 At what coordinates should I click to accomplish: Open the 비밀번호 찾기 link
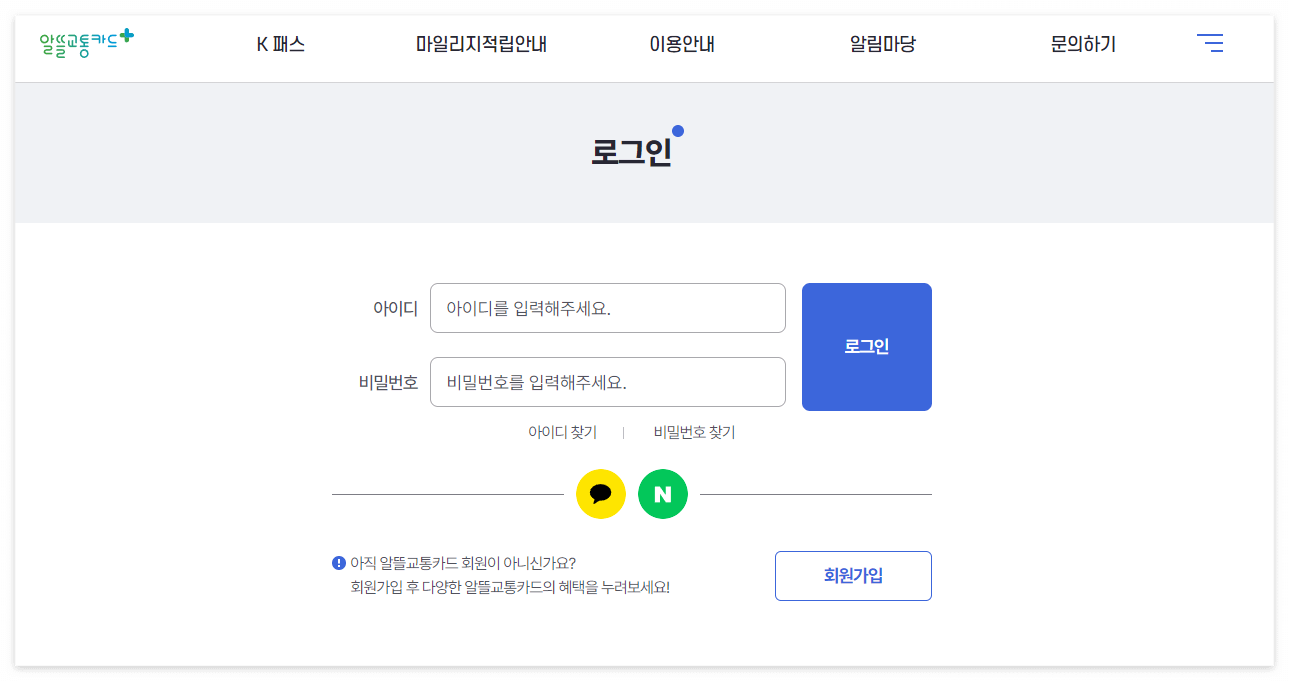pos(692,431)
